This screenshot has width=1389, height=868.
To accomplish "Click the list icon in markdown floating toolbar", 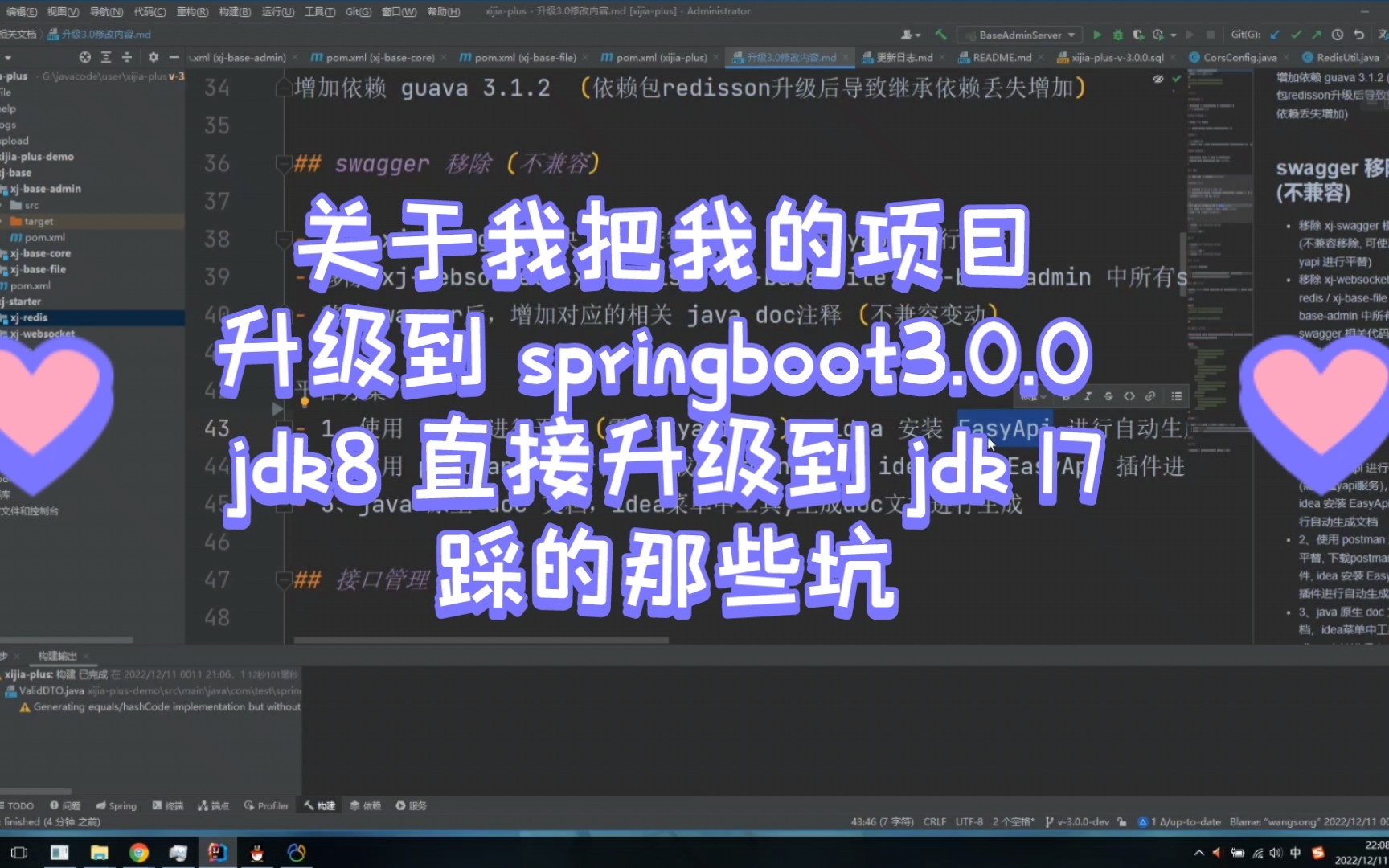I will (x=1177, y=395).
